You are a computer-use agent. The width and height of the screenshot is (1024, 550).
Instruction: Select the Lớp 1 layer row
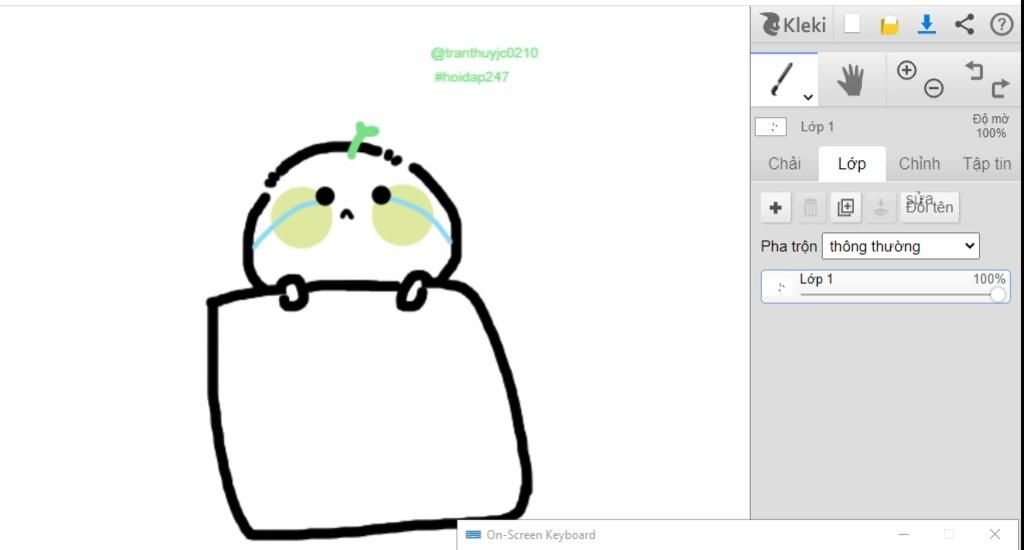point(886,286)
